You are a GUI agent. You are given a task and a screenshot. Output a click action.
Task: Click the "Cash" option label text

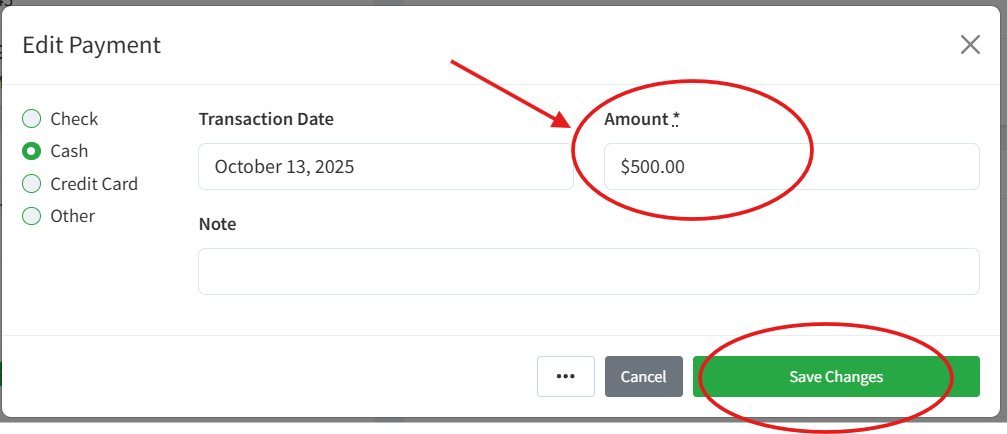tap(69, 151)
